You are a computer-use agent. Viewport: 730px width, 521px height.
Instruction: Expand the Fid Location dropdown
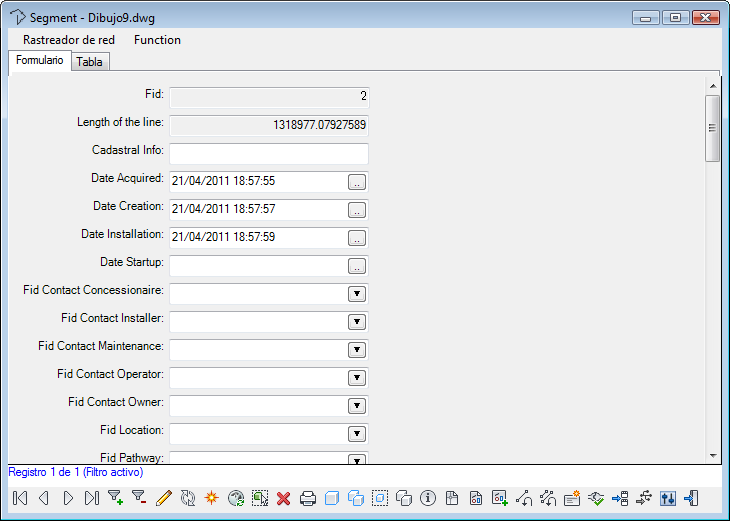(x=357, y=433)
